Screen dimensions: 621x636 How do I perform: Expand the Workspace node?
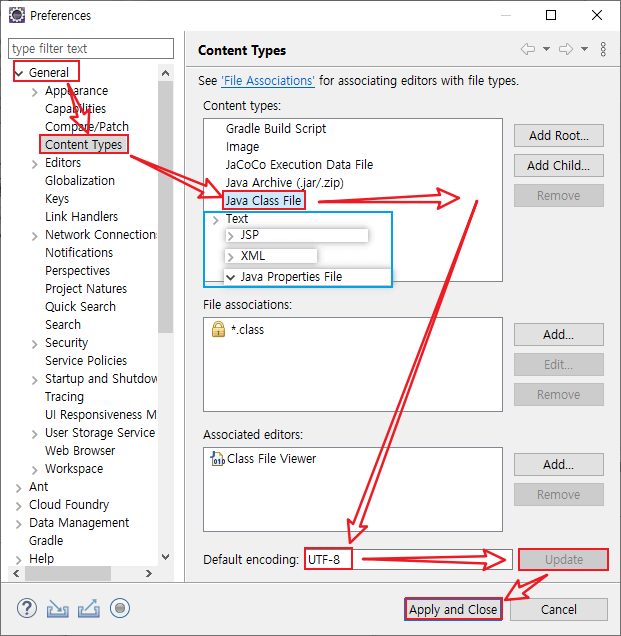35,470
